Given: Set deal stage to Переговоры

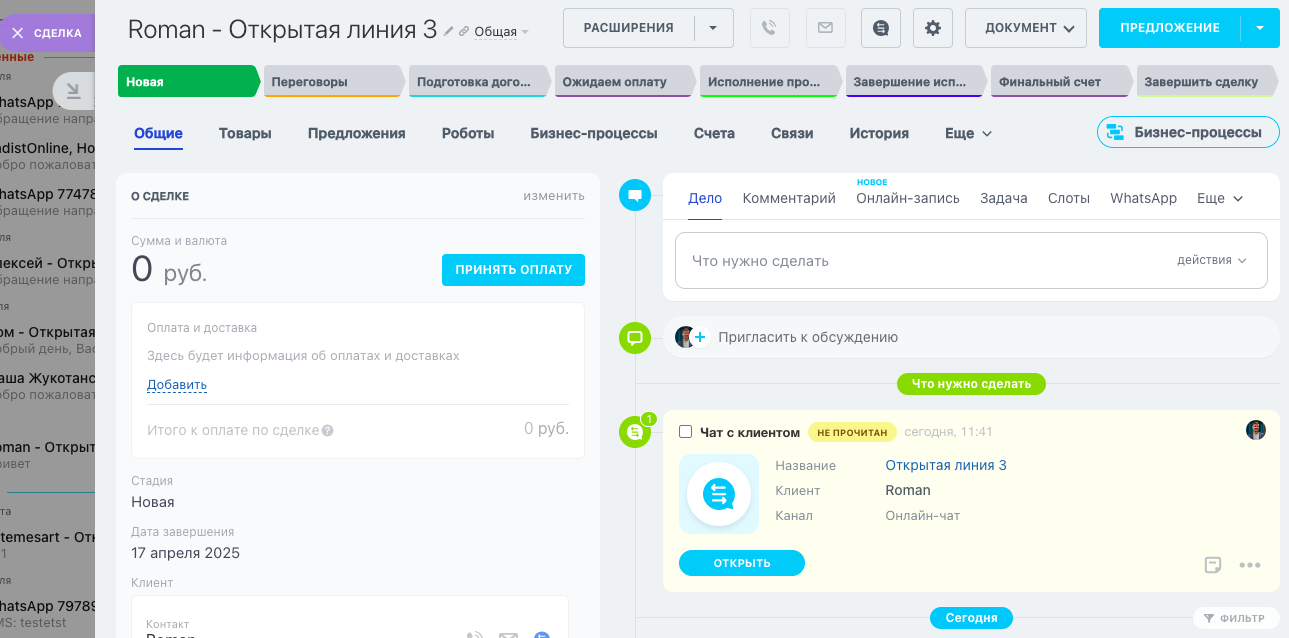Looking at the screenshot, I should pos(334,82).
